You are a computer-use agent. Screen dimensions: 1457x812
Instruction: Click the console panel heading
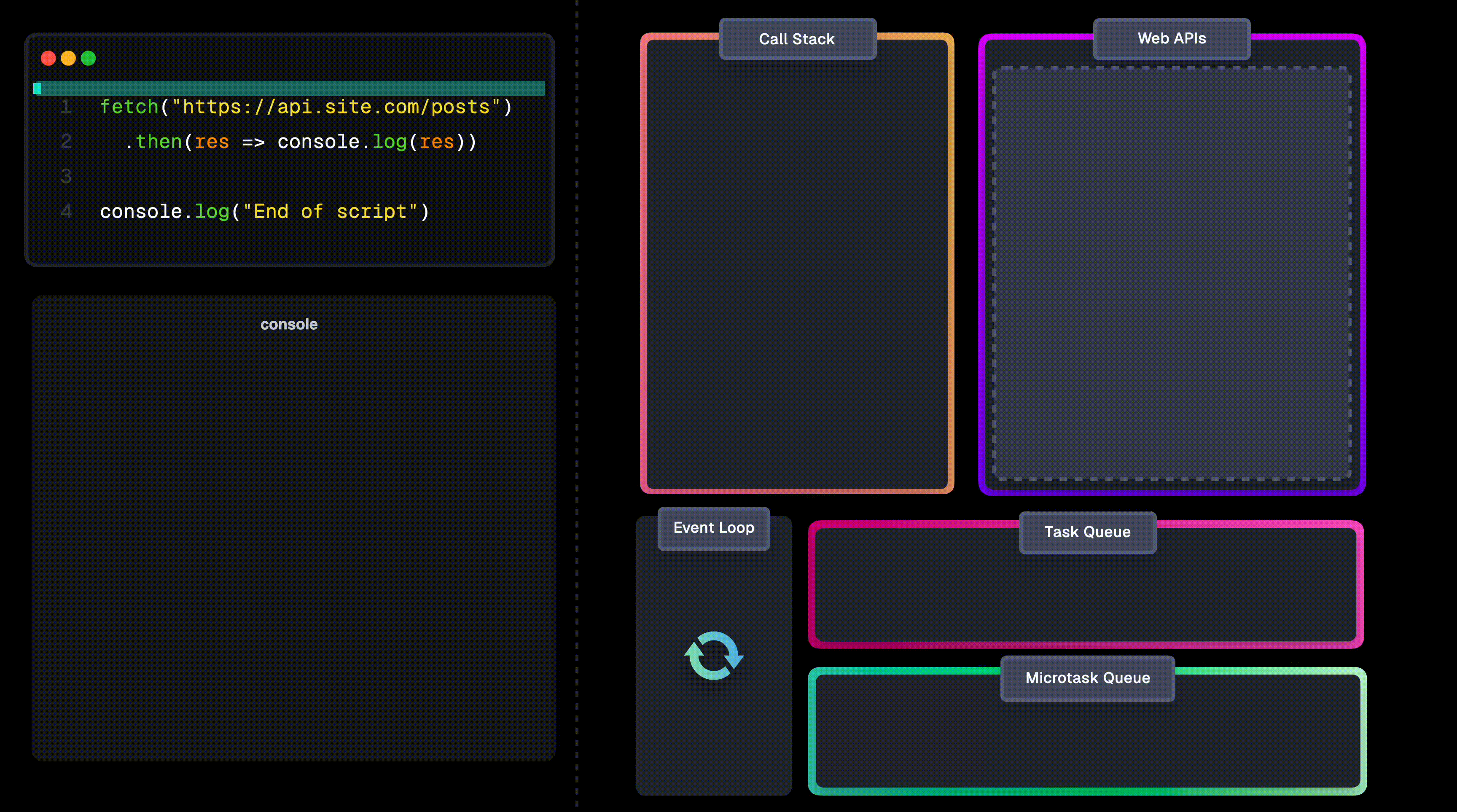[289, 325]
